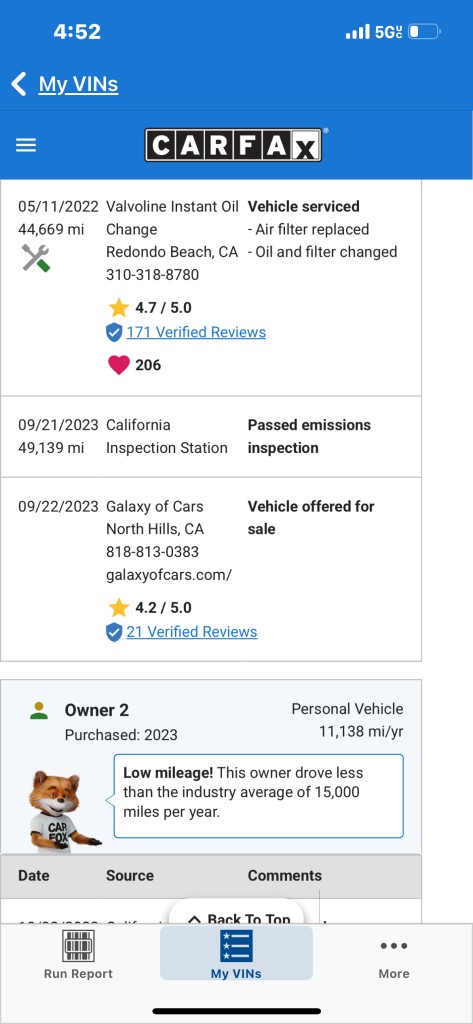Tap the CARFAX logo
This screenshot has width=473, height=1024.
233,144
